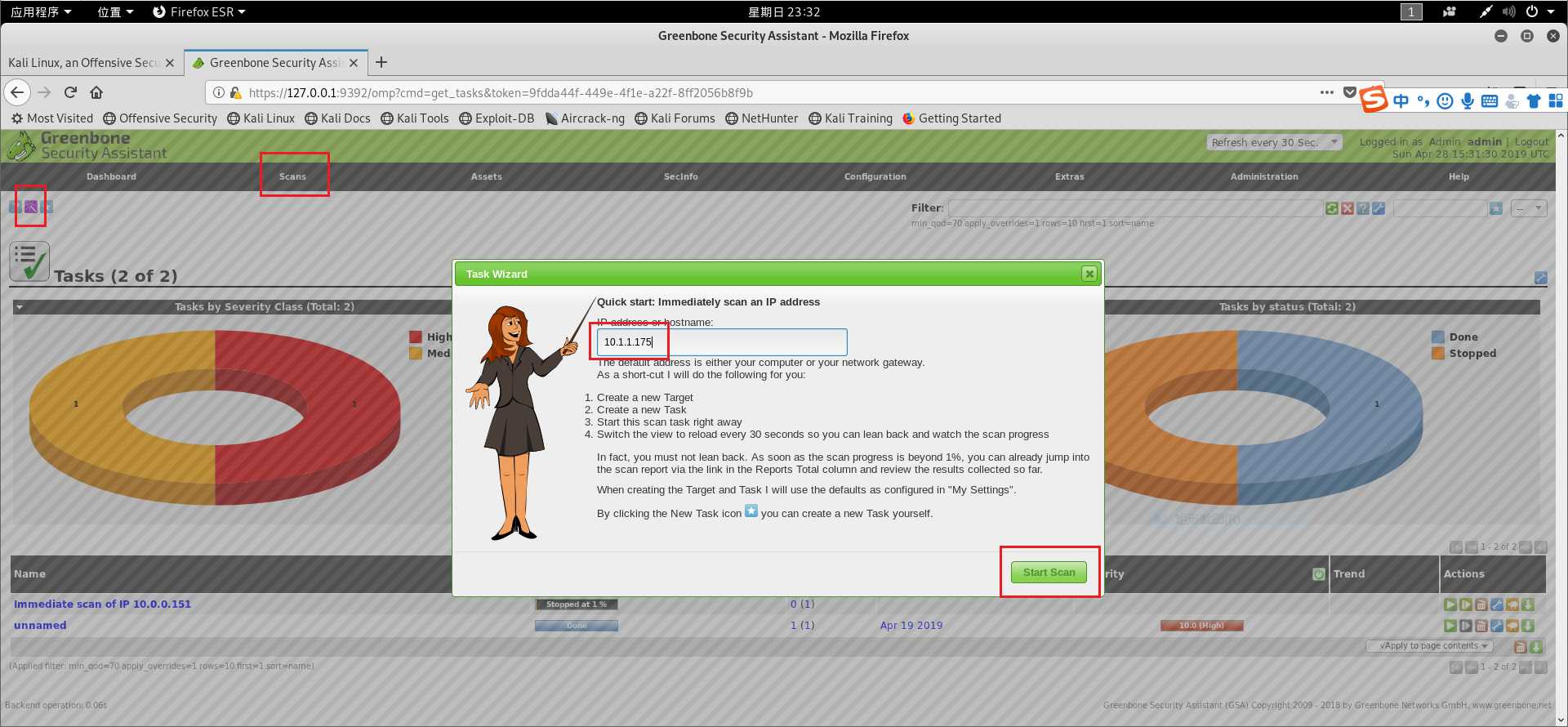Start the Immediate scan of IP 10.0.0.151 task
This screenshot has height=727, width=1568.
pyautogui.click(x=1450, y=604)
